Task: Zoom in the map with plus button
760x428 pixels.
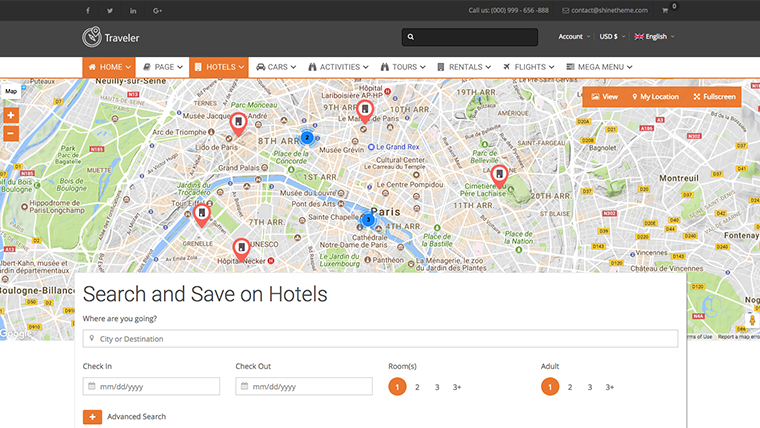Action: coord(11,115)
